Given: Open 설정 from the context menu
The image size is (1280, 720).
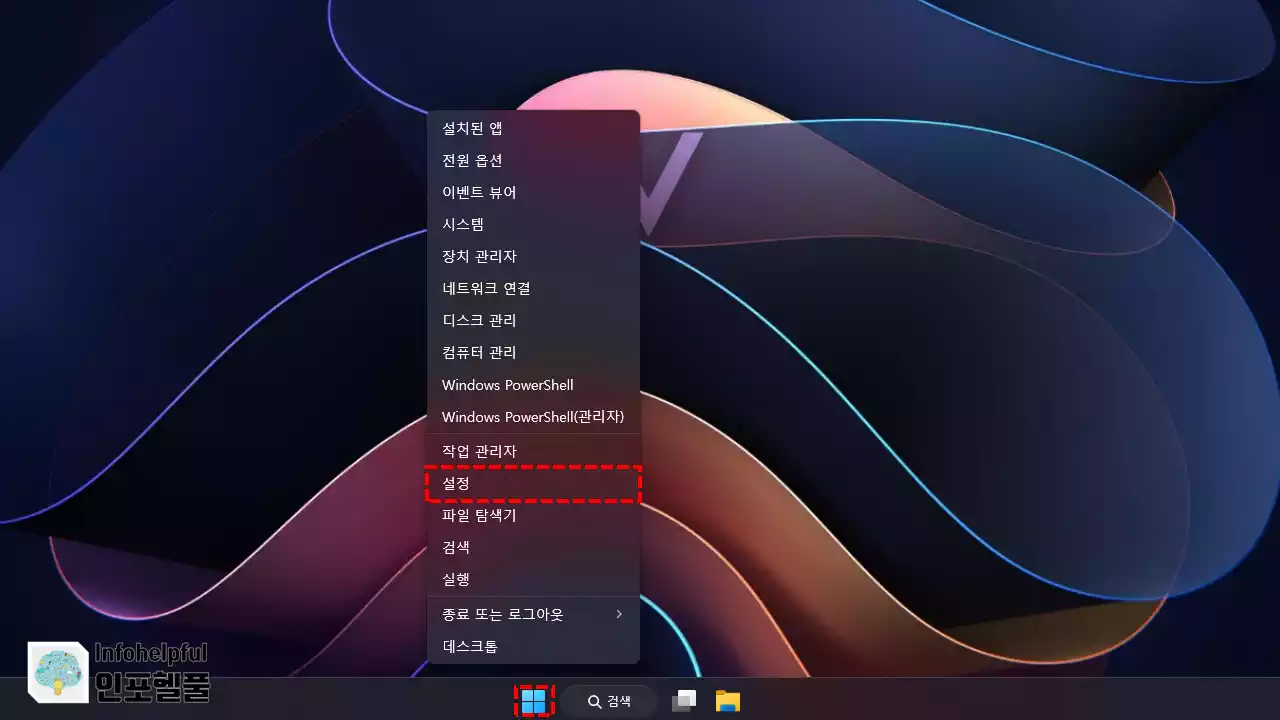Looking at the screenshot, I should coord(533,484).
